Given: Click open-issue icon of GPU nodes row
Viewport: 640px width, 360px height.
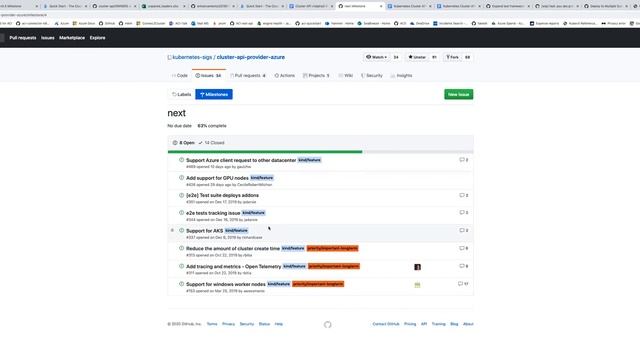Looking at the screenshot, I should click(x=182, y=178).
